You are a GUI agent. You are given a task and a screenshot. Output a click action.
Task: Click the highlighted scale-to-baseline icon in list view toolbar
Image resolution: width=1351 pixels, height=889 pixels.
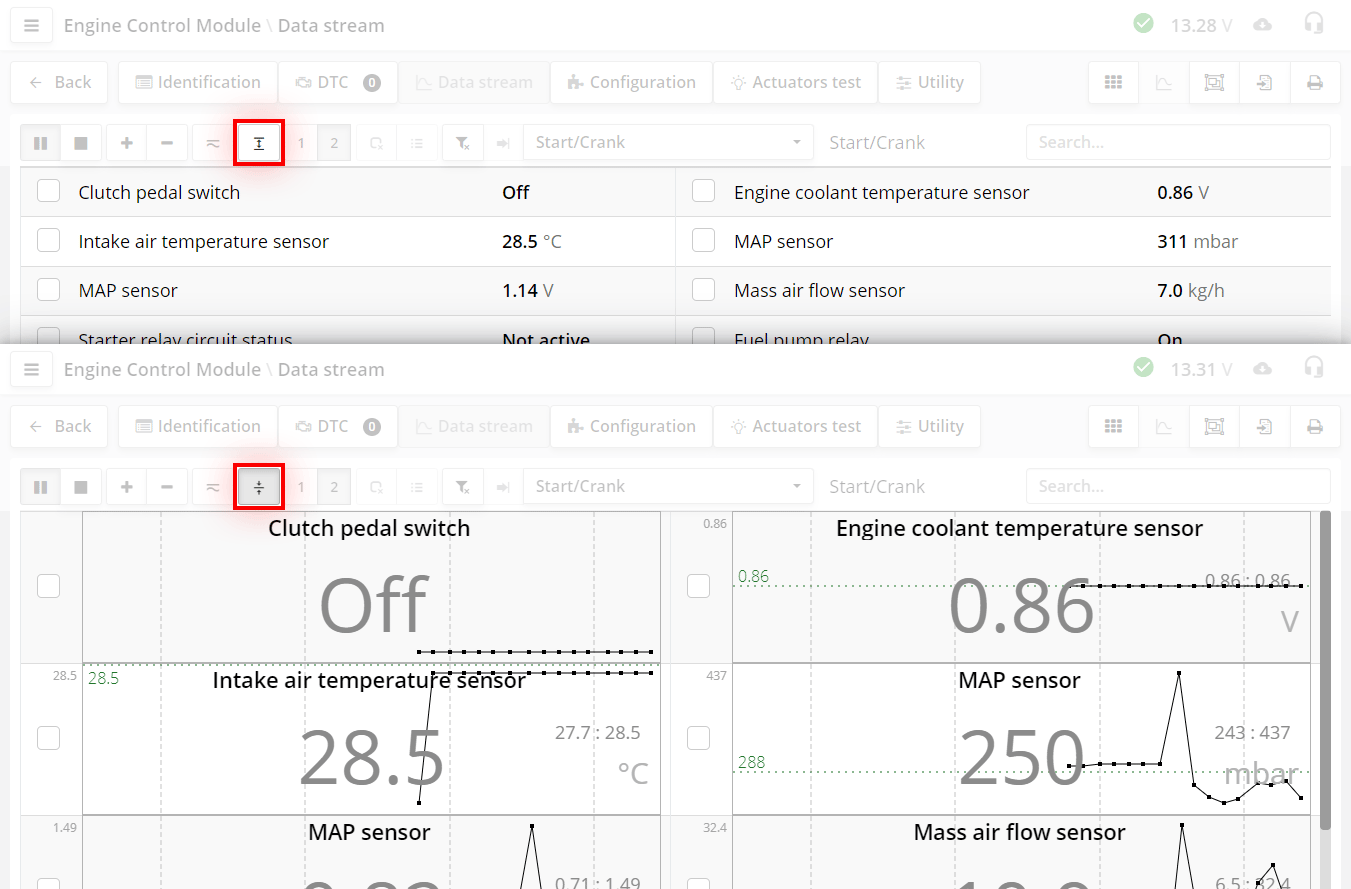pyautogui.click(x=259, y=143)
